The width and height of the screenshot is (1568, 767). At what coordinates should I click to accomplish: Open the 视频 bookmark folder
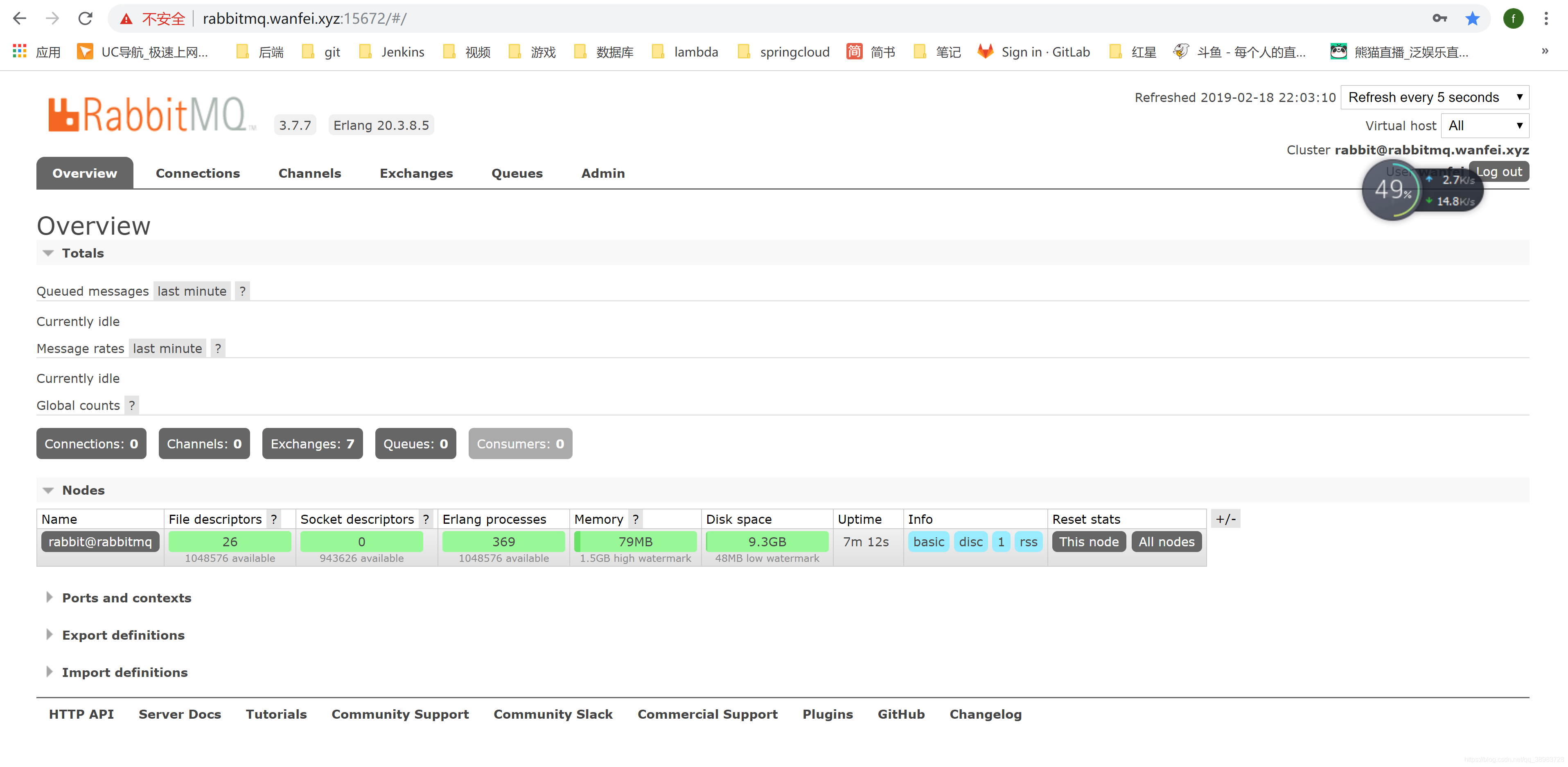pyautogui.click(x=467, y=52)
